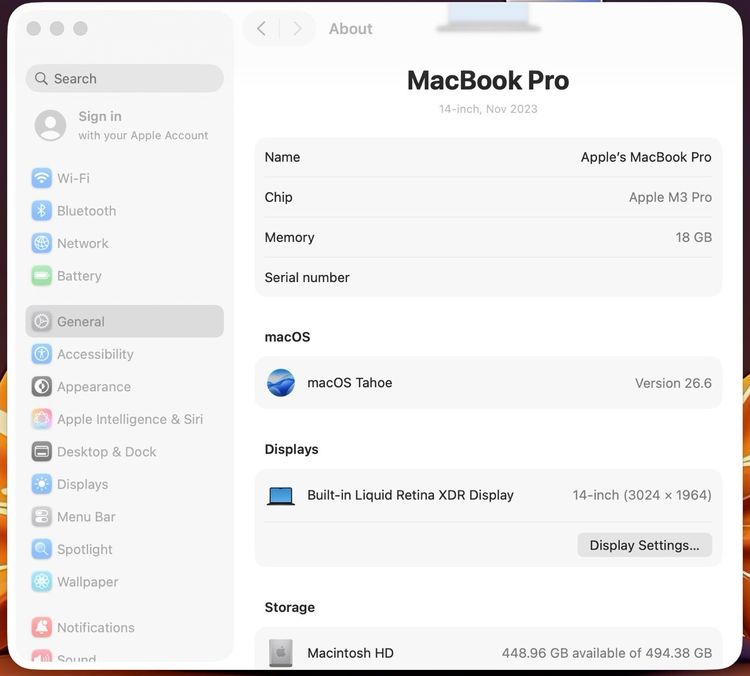Click the Version 26.6 text
The height and width of the screenshot is (676, 750).
coord(673,383)
